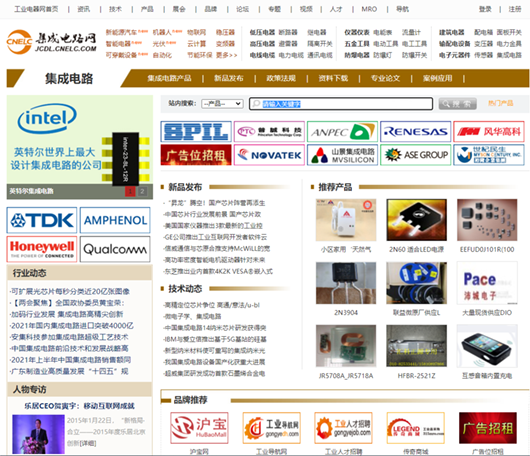Image resolution: width=530 pixels, height=456 pixels.
Task: Click the 登录 link at top right
Action: tap(485, 9)
